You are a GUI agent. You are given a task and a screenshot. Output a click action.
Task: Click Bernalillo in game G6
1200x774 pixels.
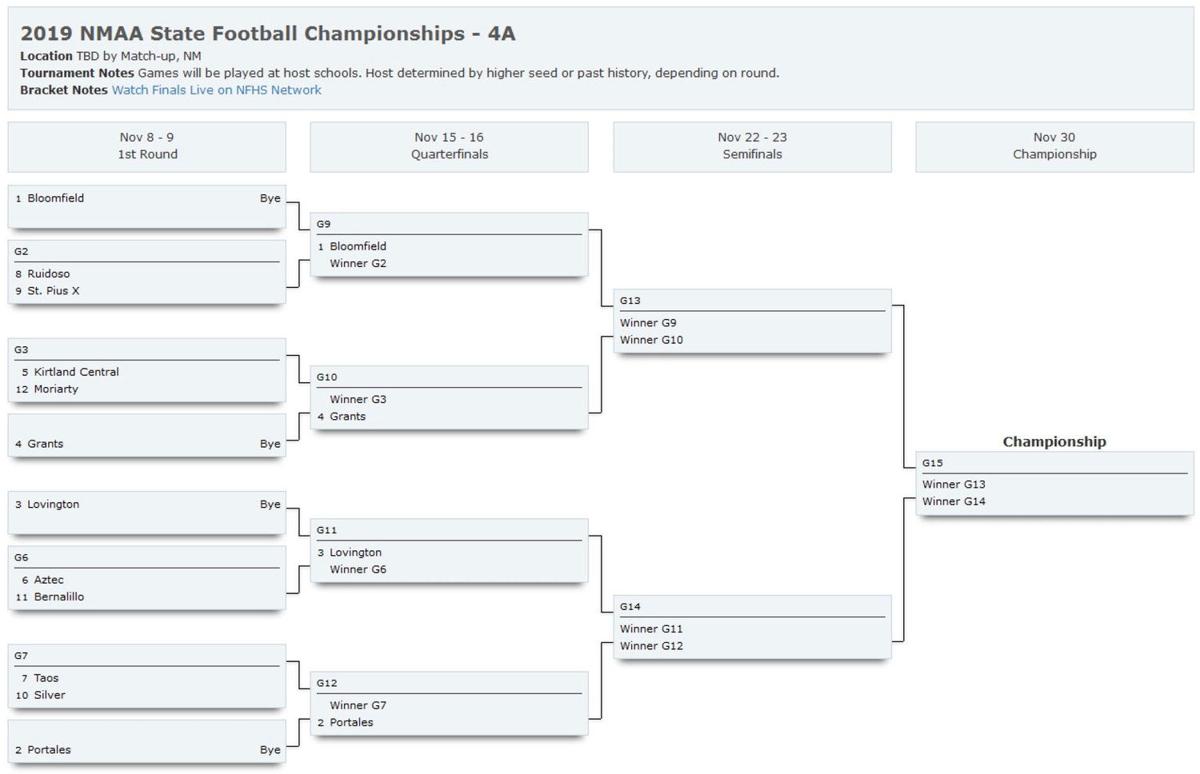[59, 597]
